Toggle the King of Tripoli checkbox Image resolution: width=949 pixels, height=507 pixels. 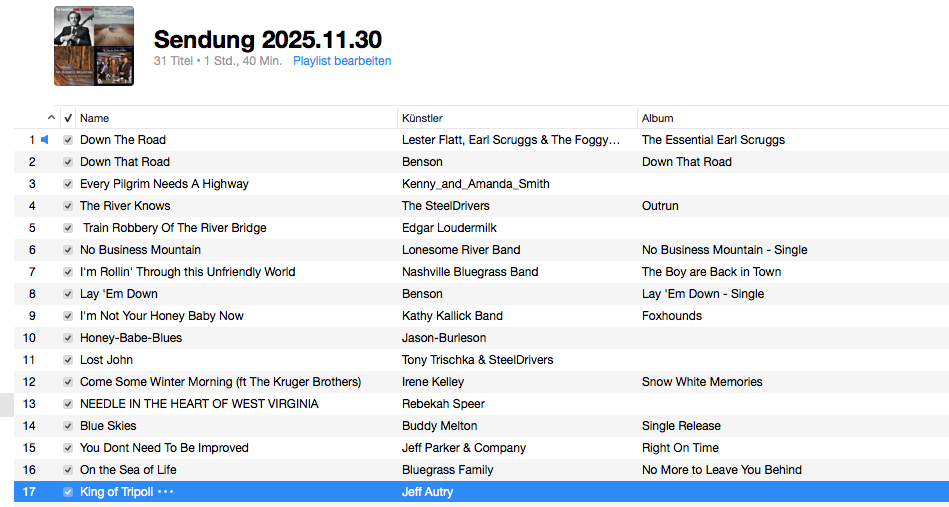(x=68, y=492)
